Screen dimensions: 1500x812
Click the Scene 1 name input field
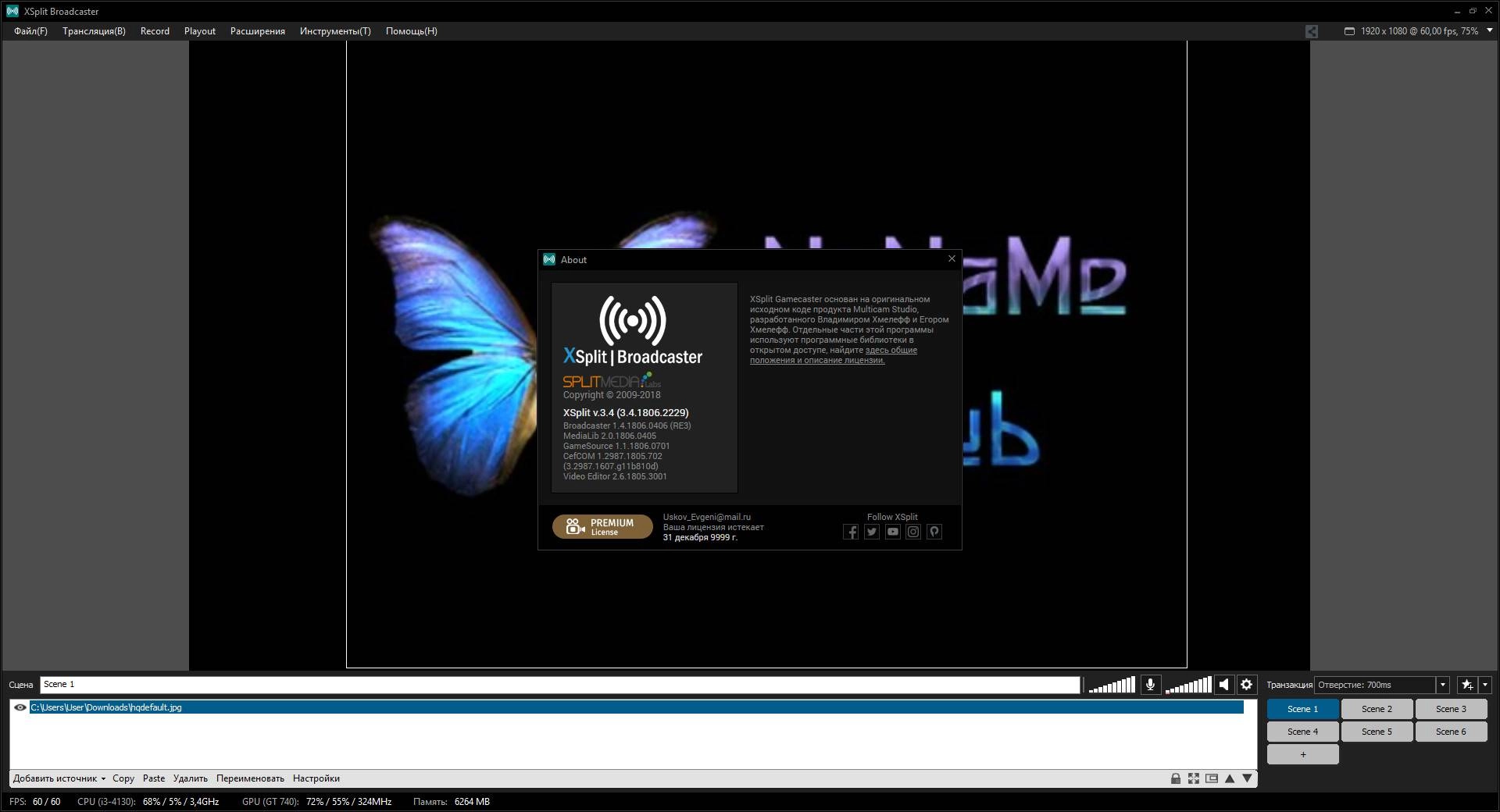point(559,685)
